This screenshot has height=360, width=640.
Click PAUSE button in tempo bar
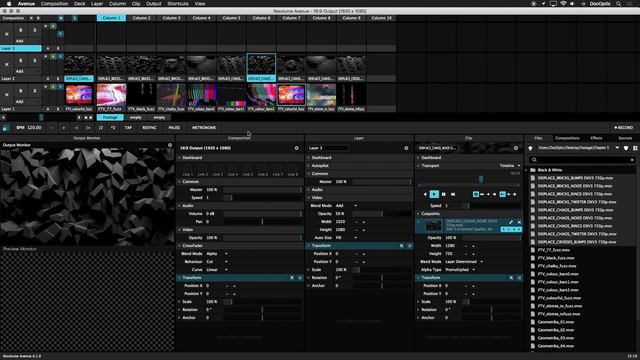click(x=174, y=128)
